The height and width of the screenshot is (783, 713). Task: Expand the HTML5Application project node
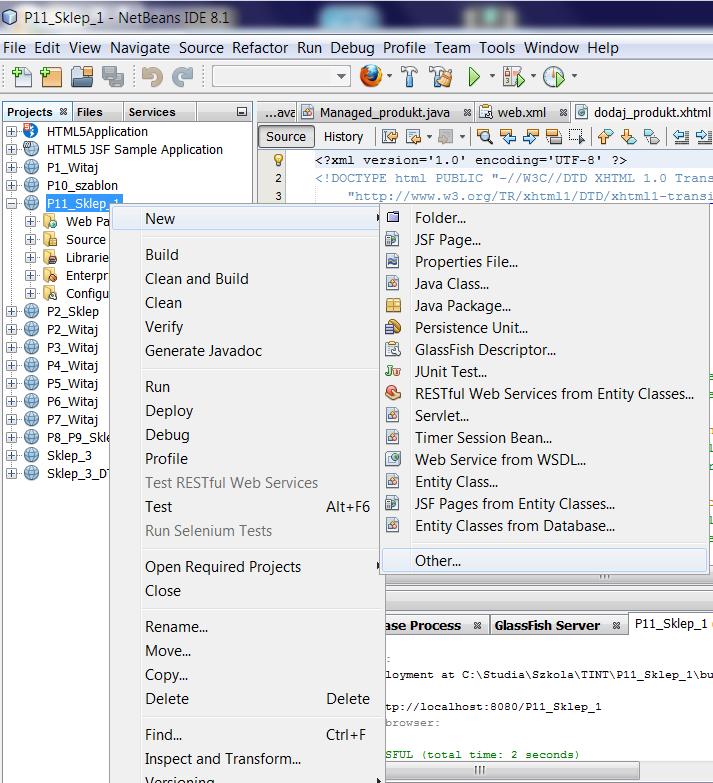[x=11, y=131]
